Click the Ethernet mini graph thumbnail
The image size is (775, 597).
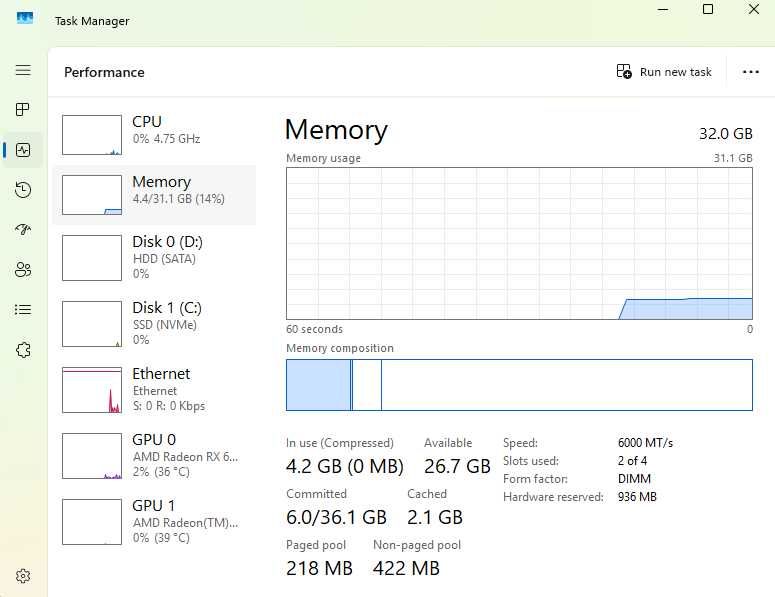pyautogui.click(x=92, y=390)
